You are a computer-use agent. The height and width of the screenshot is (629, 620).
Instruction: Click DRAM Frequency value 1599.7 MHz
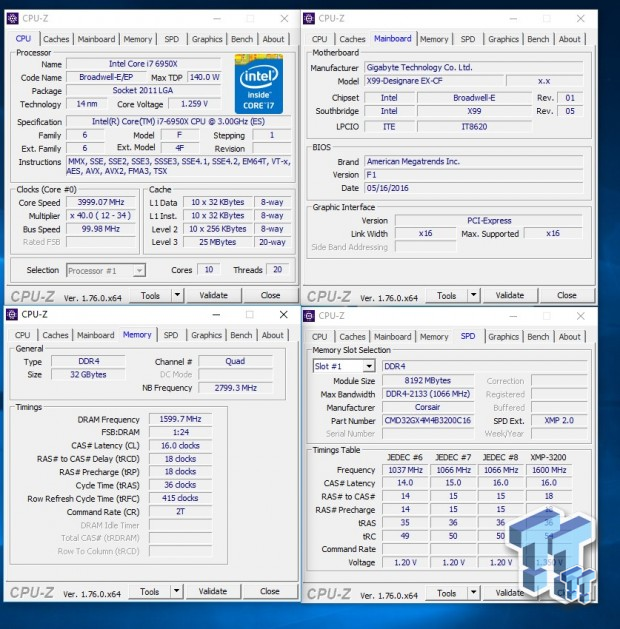180,419
